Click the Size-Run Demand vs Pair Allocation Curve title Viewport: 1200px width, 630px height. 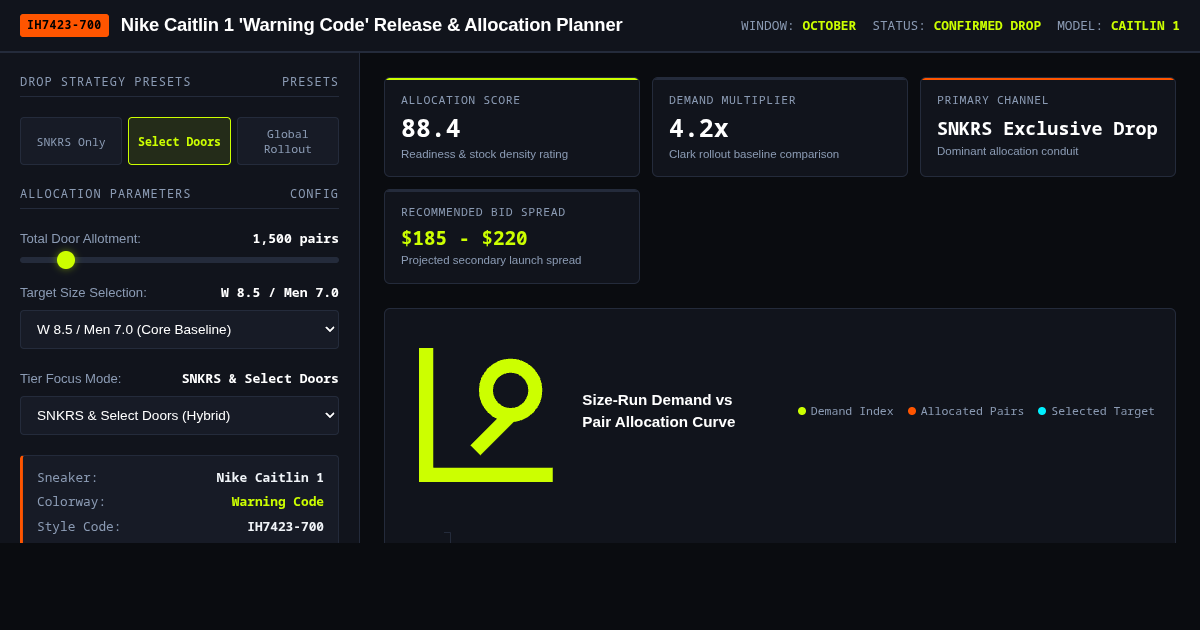click(x=659, y=411)
